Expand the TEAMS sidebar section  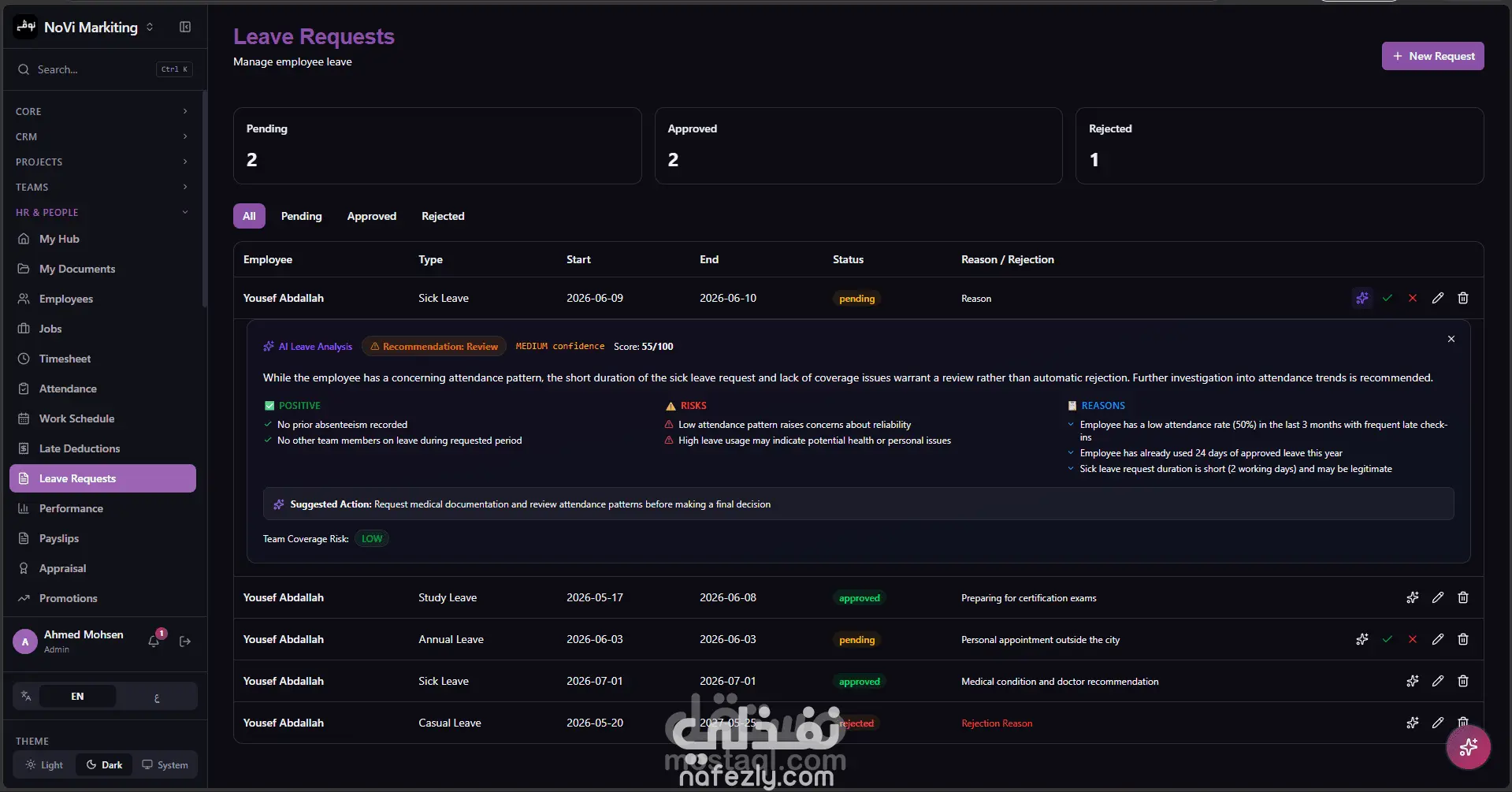point(102,187)
